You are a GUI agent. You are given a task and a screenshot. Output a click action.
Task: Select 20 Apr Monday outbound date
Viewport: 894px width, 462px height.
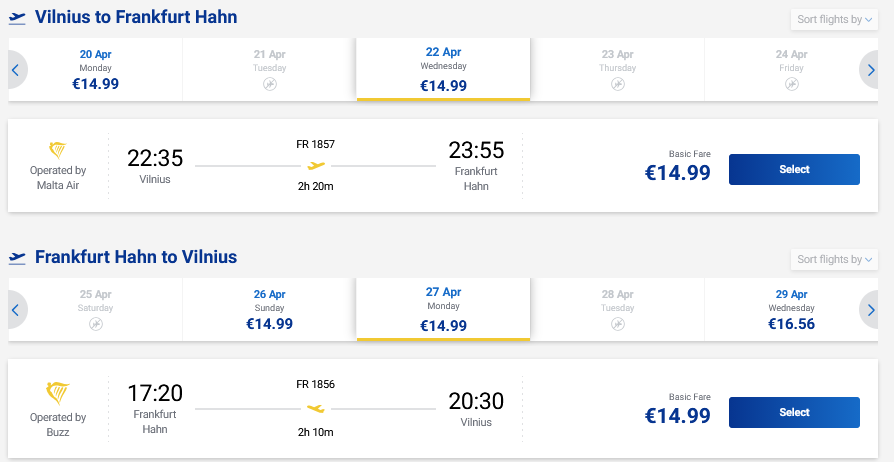pyautogui.click(x=96, y=69)
